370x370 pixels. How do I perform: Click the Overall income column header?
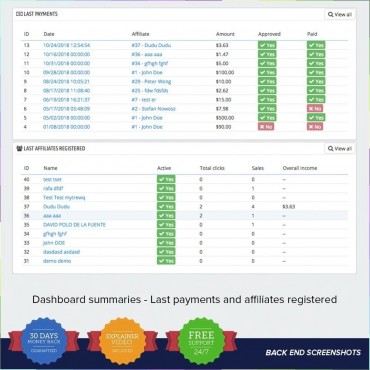(x=300, y=168)
